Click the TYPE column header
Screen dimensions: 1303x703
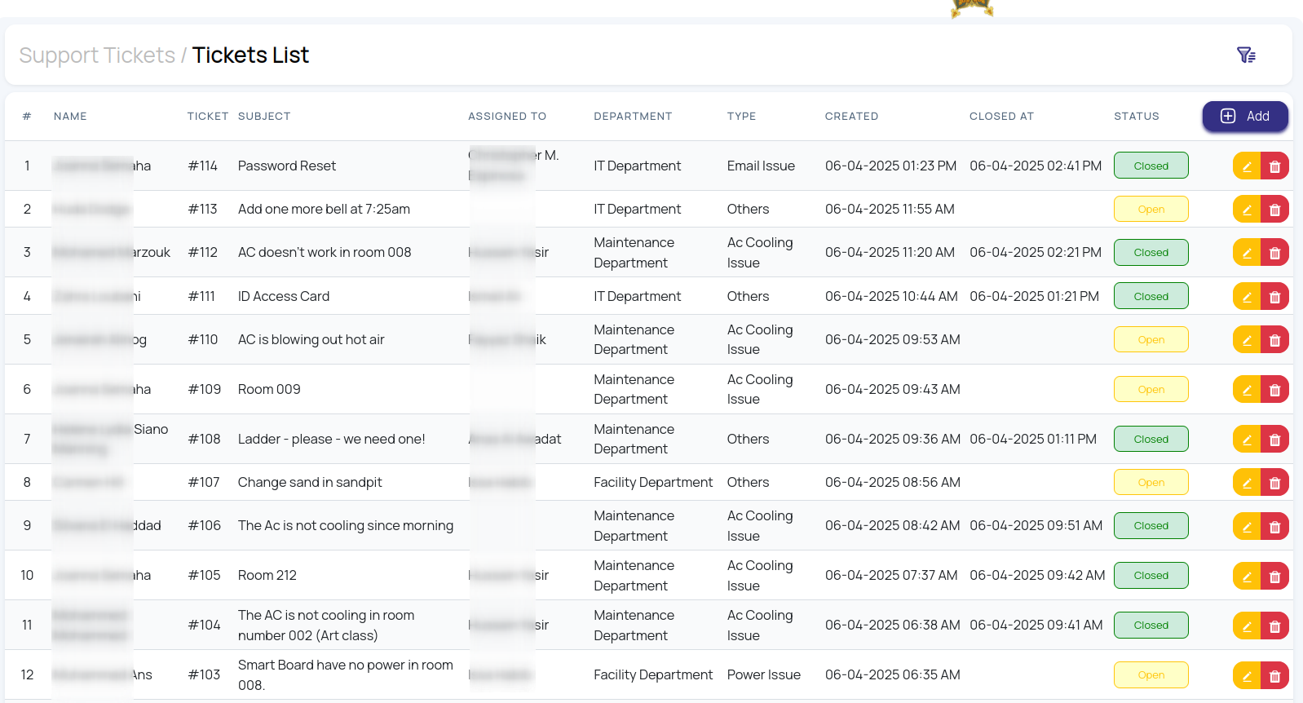(x=741, y=116)
